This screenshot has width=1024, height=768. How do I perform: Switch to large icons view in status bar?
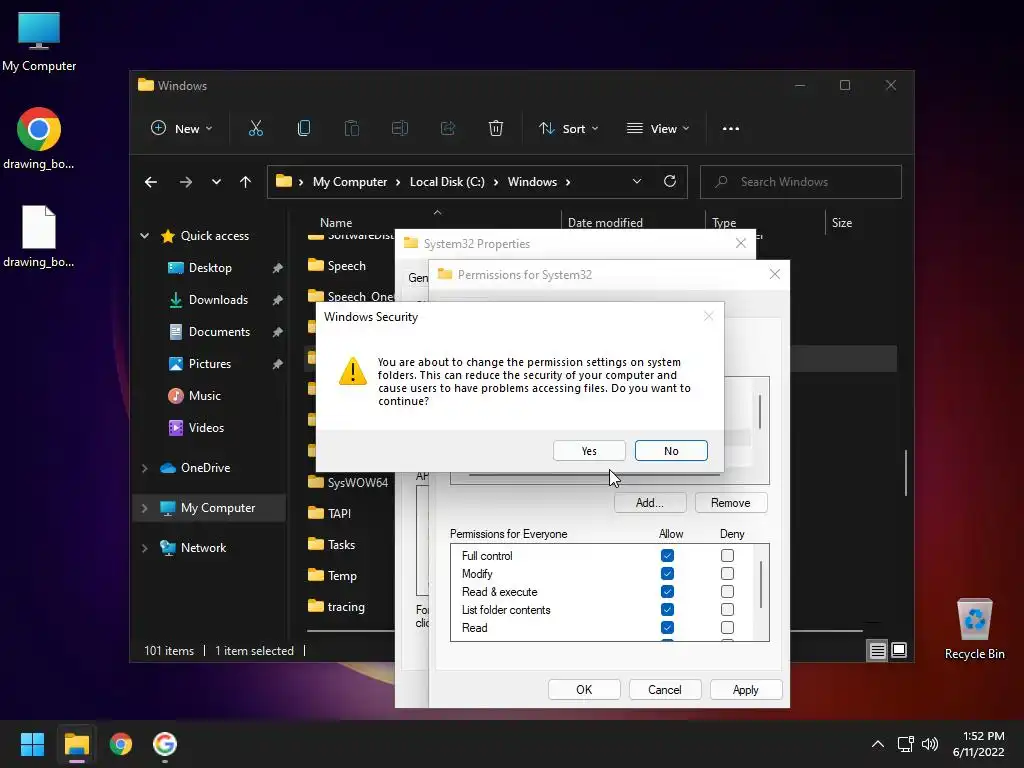coord(899,650)
